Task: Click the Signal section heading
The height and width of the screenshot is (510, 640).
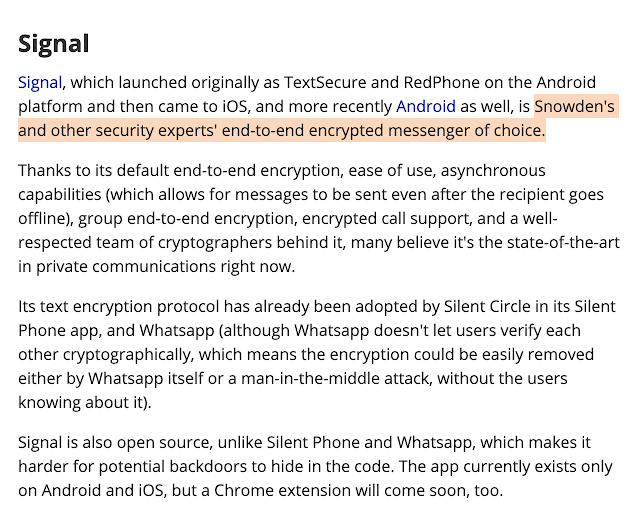Action: (x=54, y=43)
